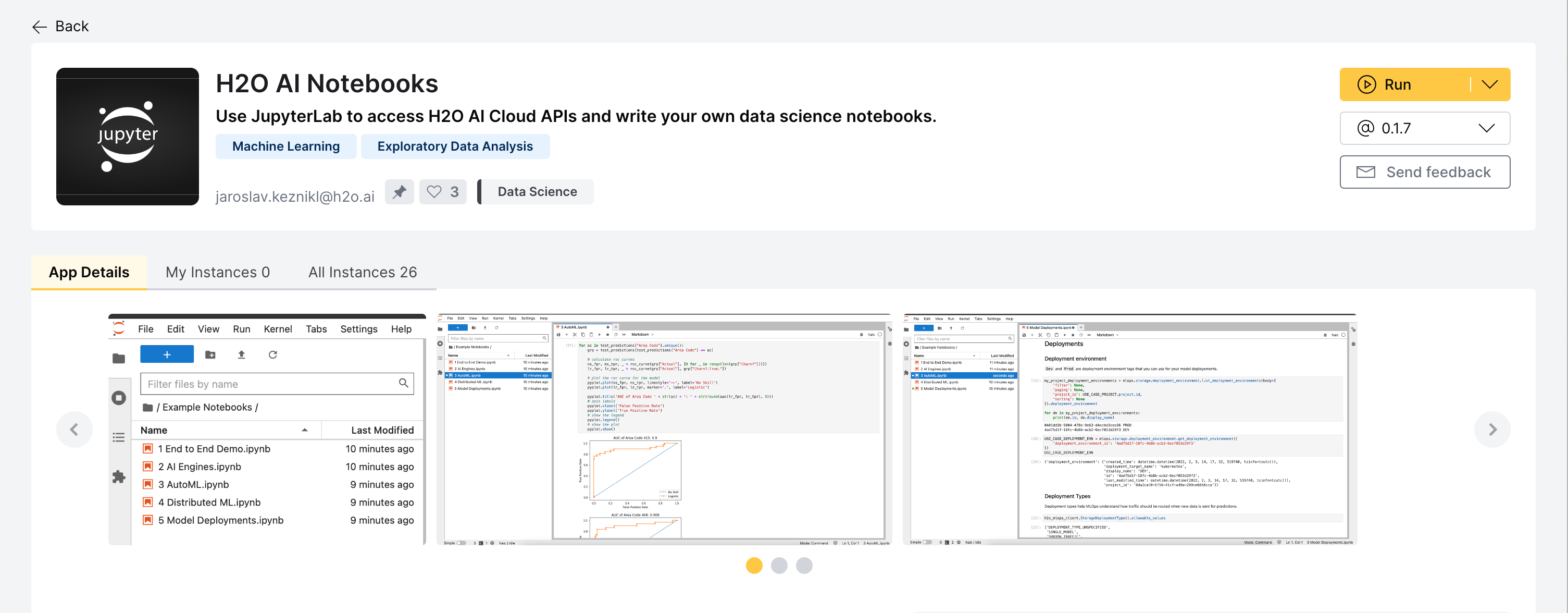Click the blue new launcher plus button

click(x=167, y=354)
